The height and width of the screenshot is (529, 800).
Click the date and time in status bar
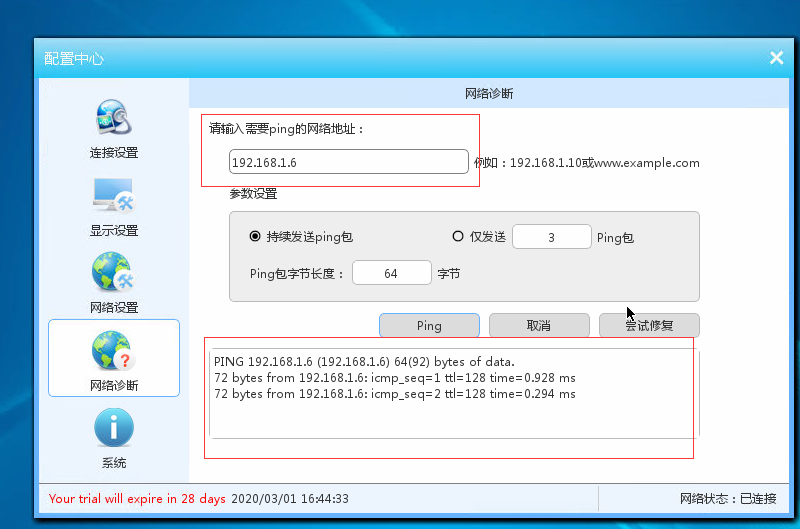pos(290,498)
